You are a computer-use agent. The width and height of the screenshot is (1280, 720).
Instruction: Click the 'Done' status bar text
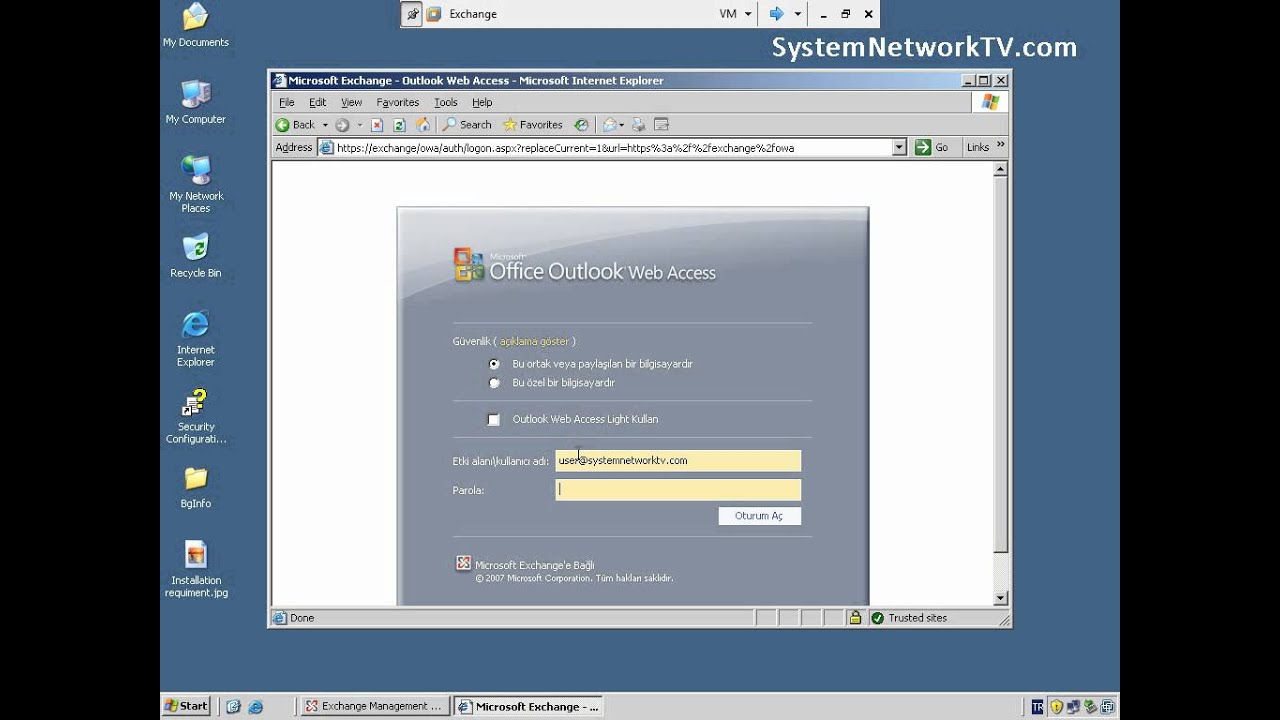[x=302, y=618]
